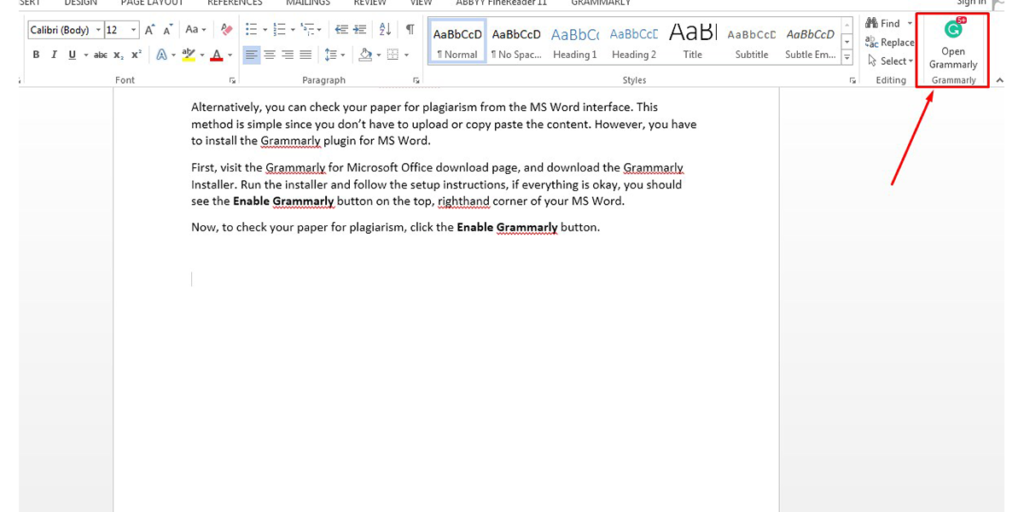The width and height of the screenshot is (1024, 512).
Task: Justify the paragraph text
Action: (x=305, y=56)
